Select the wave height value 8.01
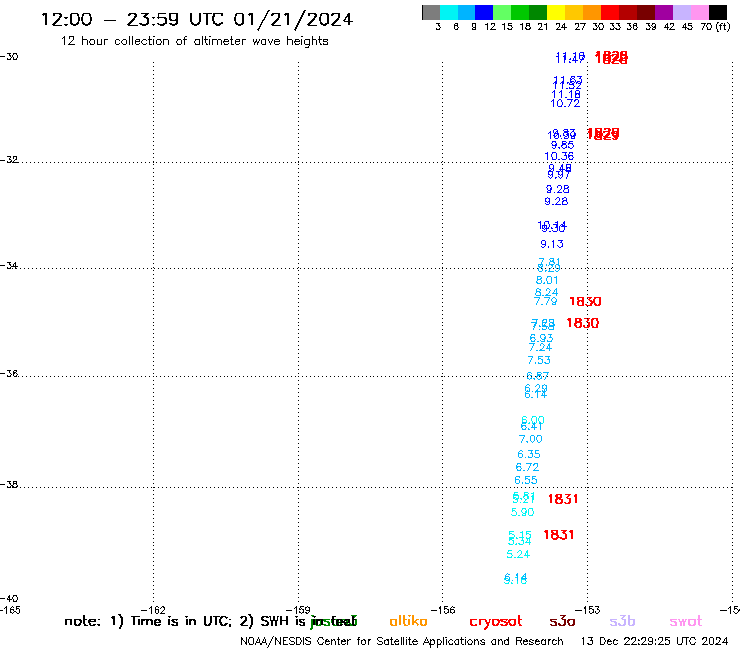Image resolution: width=740 pixels, height=650 pixels. [547, 280]
